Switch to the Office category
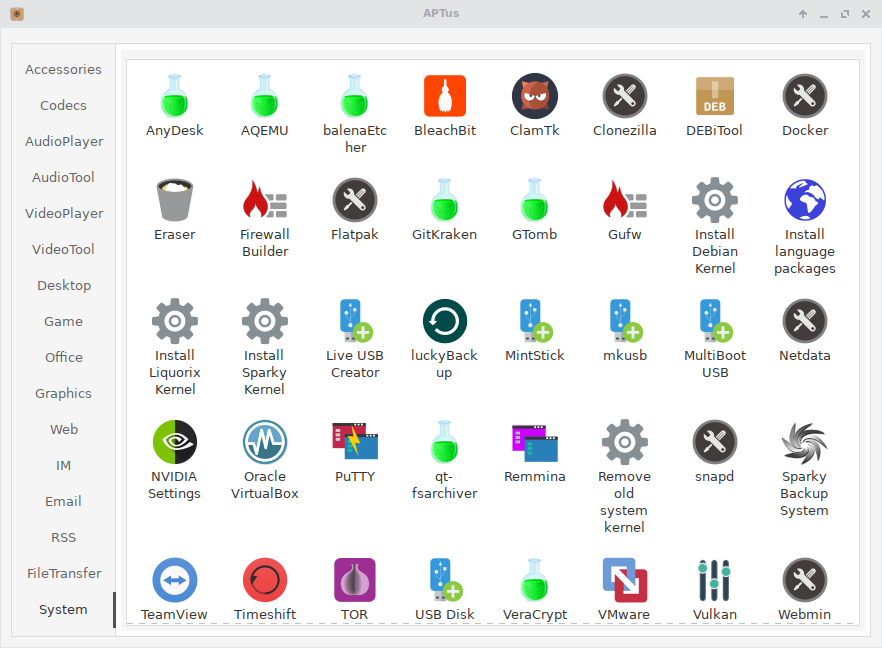Screen dimensions: 882x648 pos(64,357)
